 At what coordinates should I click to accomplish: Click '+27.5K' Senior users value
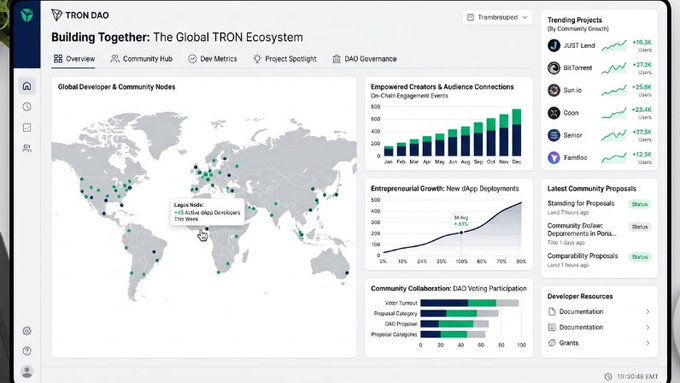click(x=642, y=132)
